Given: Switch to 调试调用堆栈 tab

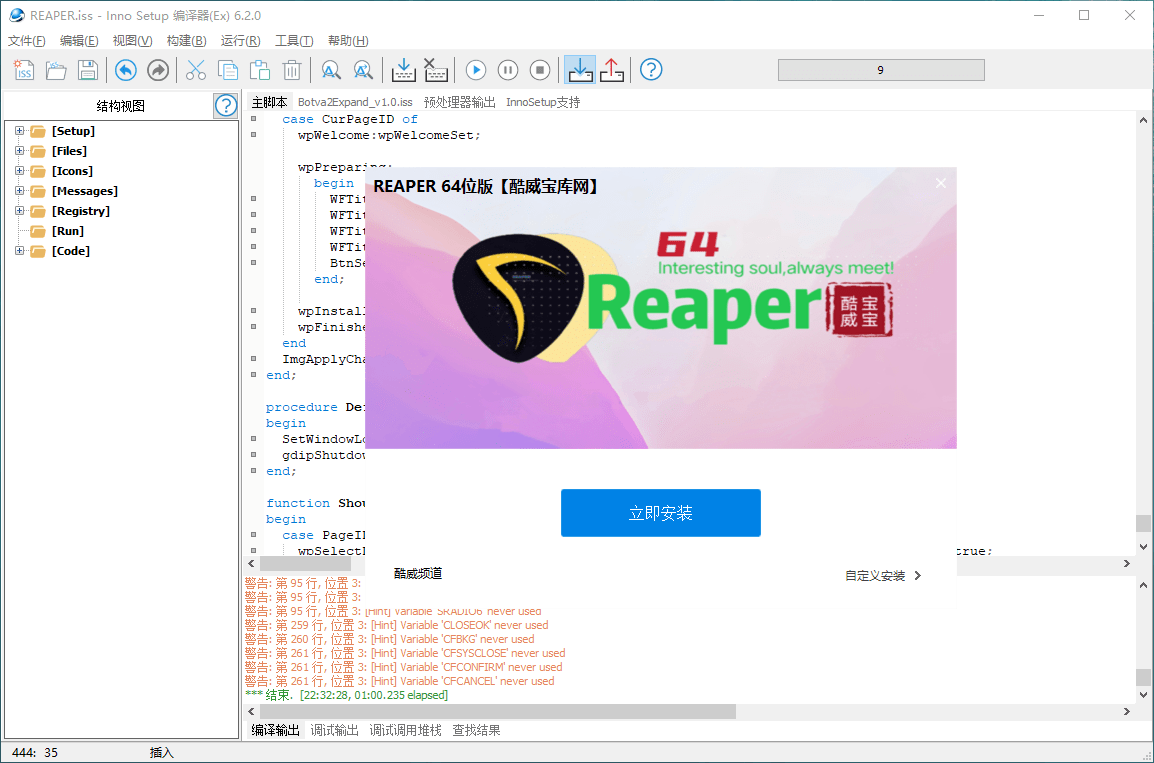Looking at the screenshot, I should coord(406,730).
